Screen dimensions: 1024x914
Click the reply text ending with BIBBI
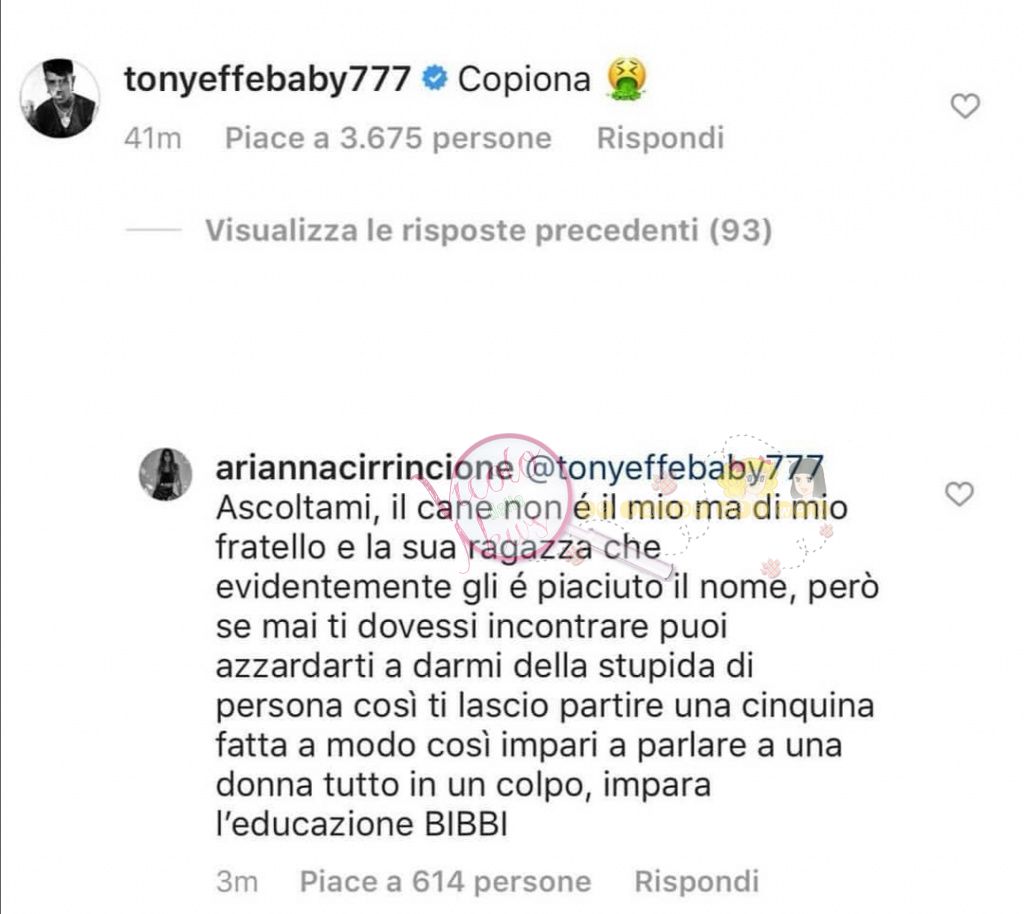[547, 666]
